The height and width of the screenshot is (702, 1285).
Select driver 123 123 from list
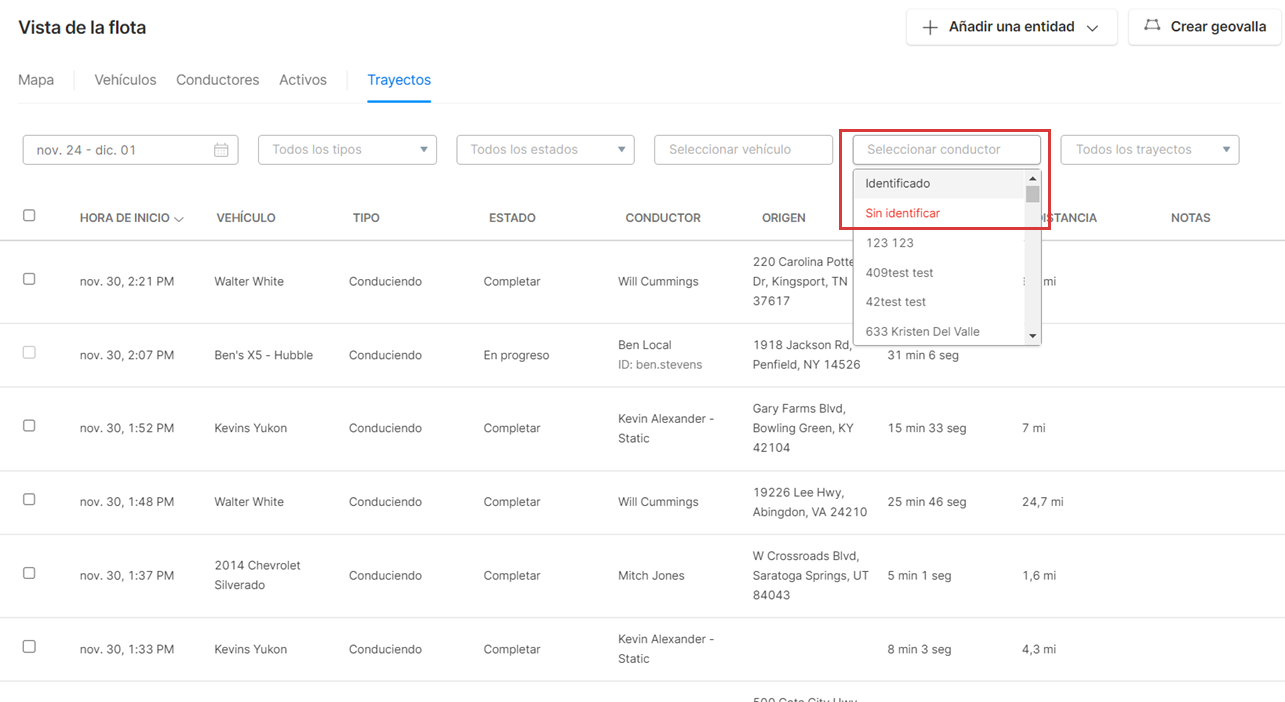click(x=939, y=243)
